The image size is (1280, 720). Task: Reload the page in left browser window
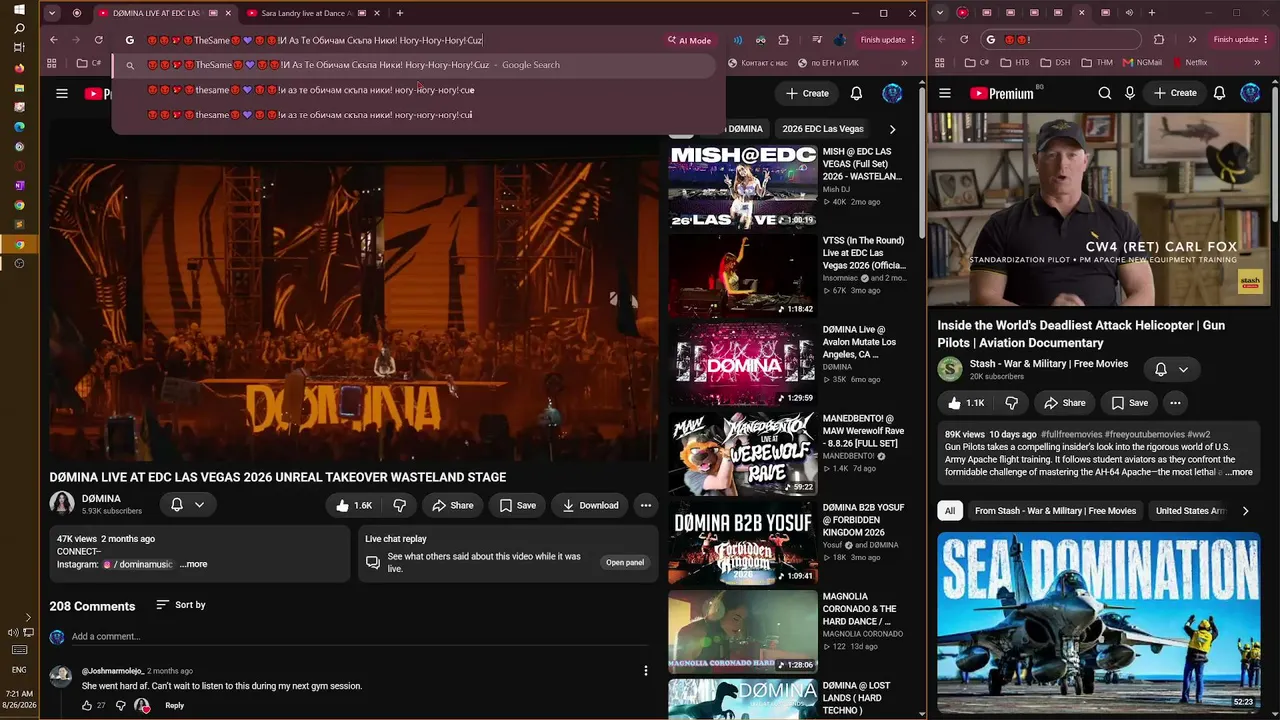(98, 40)
